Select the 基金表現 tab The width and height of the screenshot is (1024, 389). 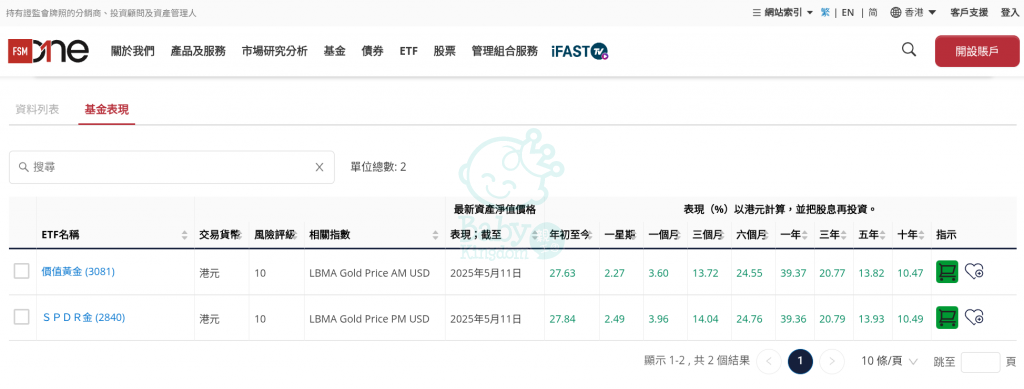(106, 109)
